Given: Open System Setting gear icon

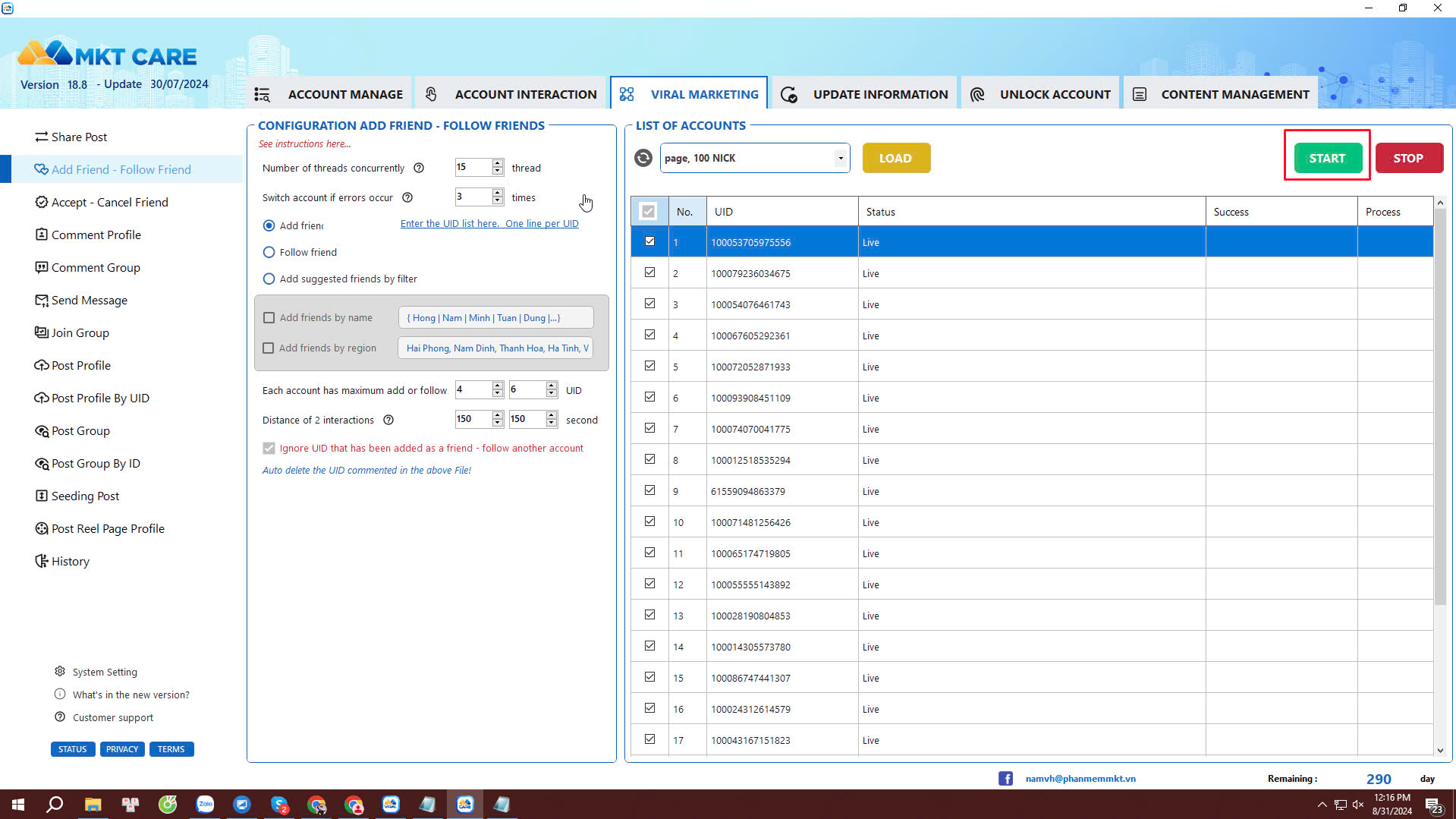Looking at the screenshot, I should click(x=60, y=671).
